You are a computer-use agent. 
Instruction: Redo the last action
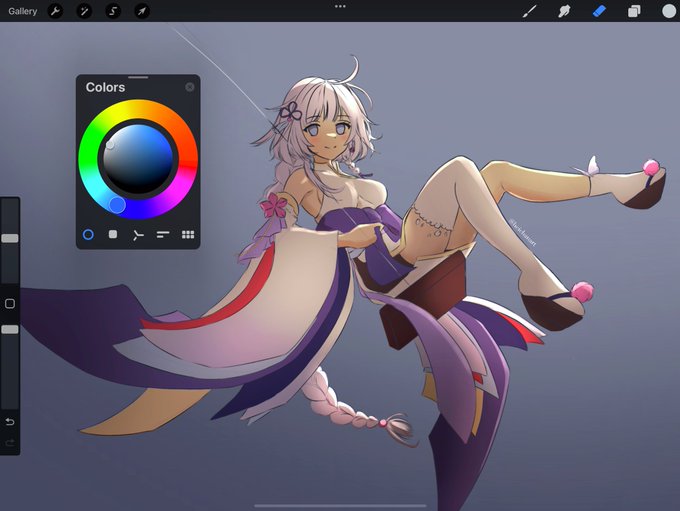point(10,442)
